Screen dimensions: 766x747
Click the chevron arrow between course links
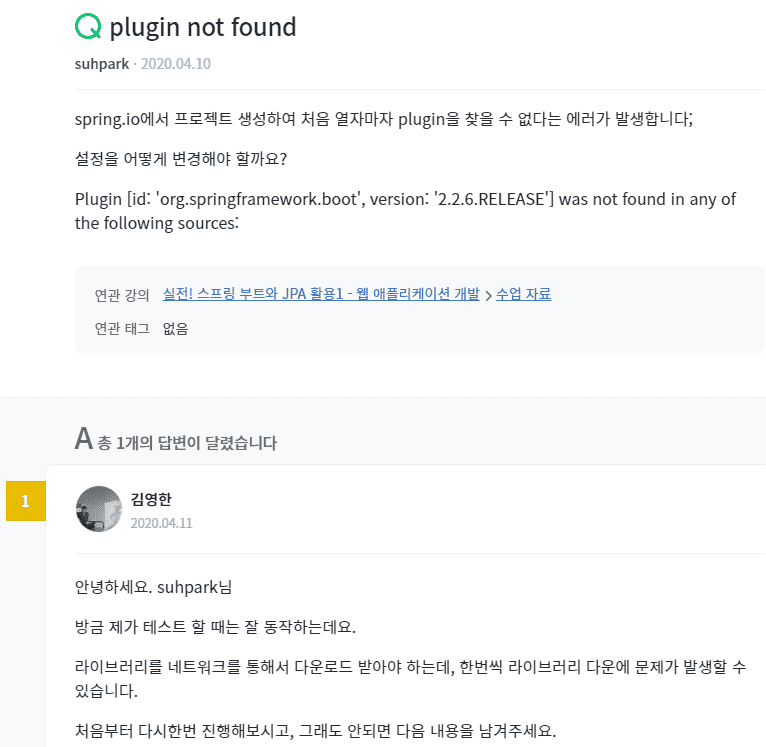point(488,296)
